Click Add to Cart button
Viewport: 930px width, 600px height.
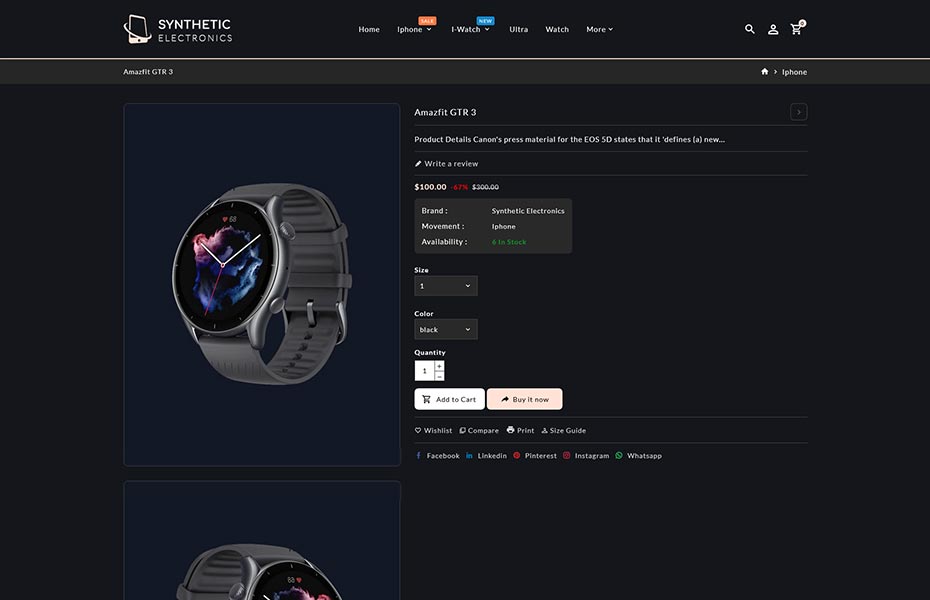(x=450, y=399)
